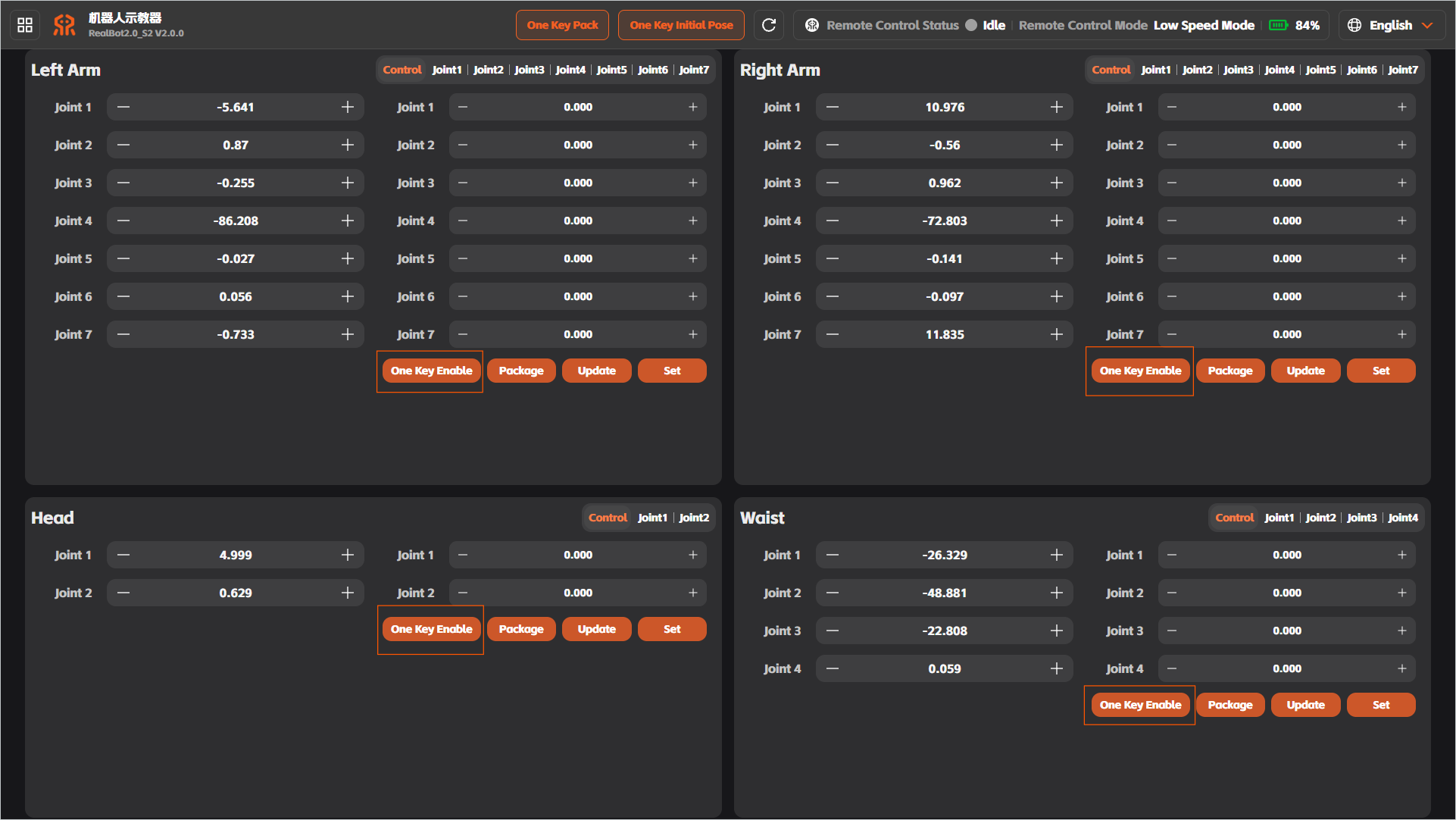Screen dimensions: 1456x820
Task: Click Set button in Left Arm panel
Action: tap(672, 371)
